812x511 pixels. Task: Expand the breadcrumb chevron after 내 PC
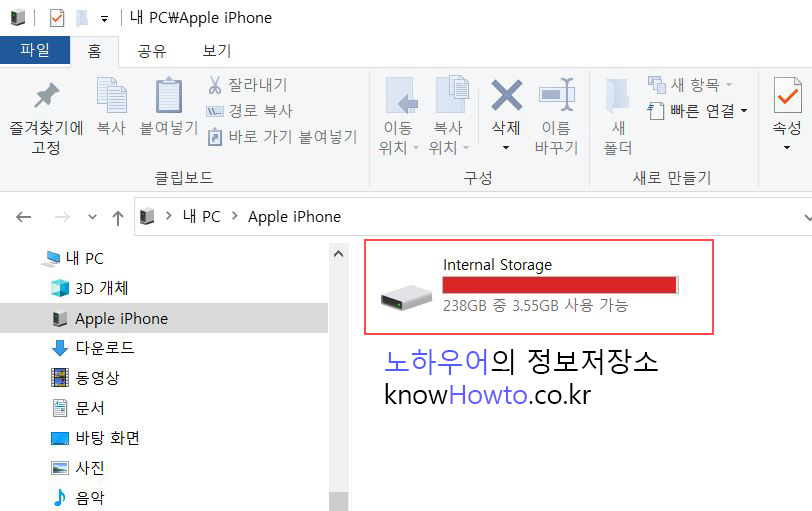(235, 216)
